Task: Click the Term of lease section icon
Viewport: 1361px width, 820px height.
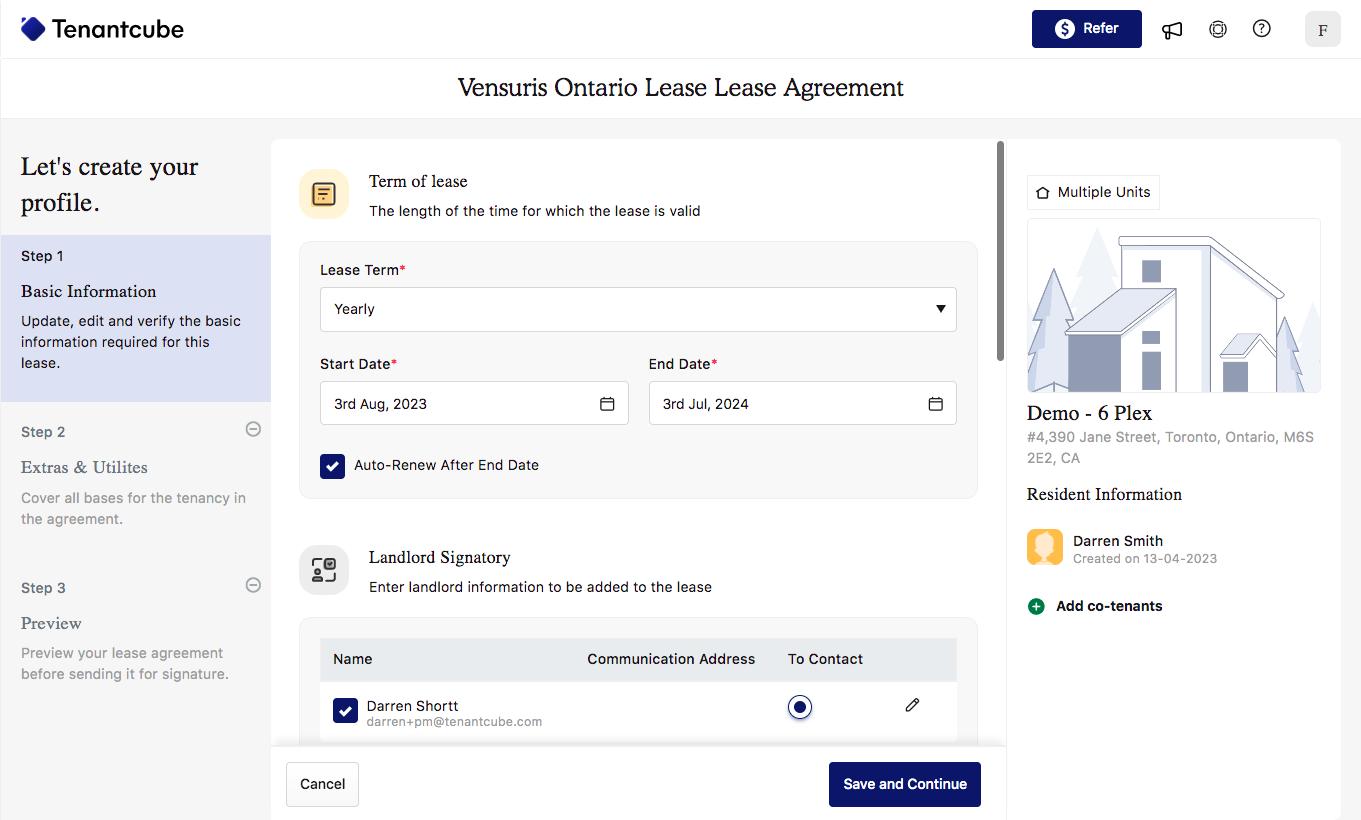Action: 324,194
